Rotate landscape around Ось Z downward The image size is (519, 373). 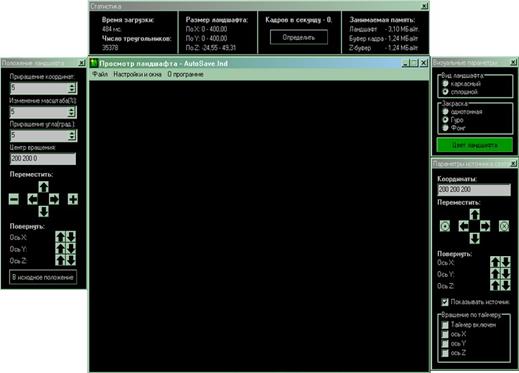[71, 260]
